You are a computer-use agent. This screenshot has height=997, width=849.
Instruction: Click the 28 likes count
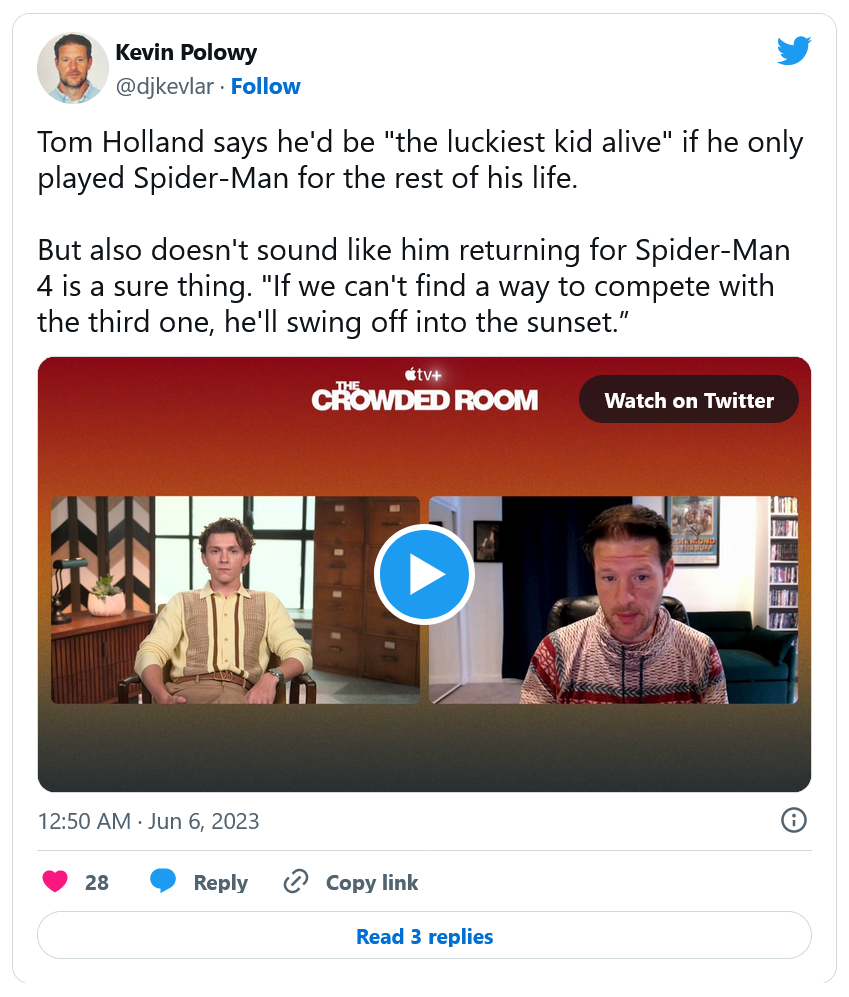[97, 883]
